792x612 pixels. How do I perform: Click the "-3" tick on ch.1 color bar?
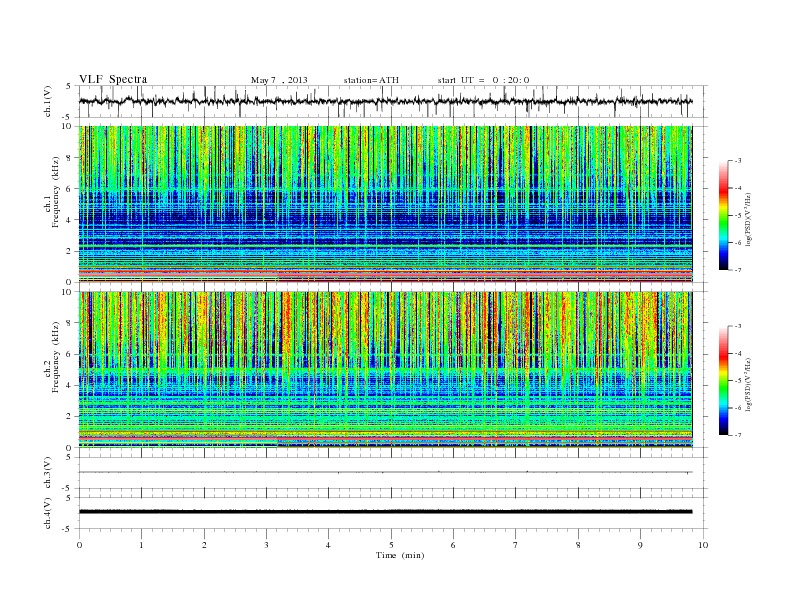(738, 161)
